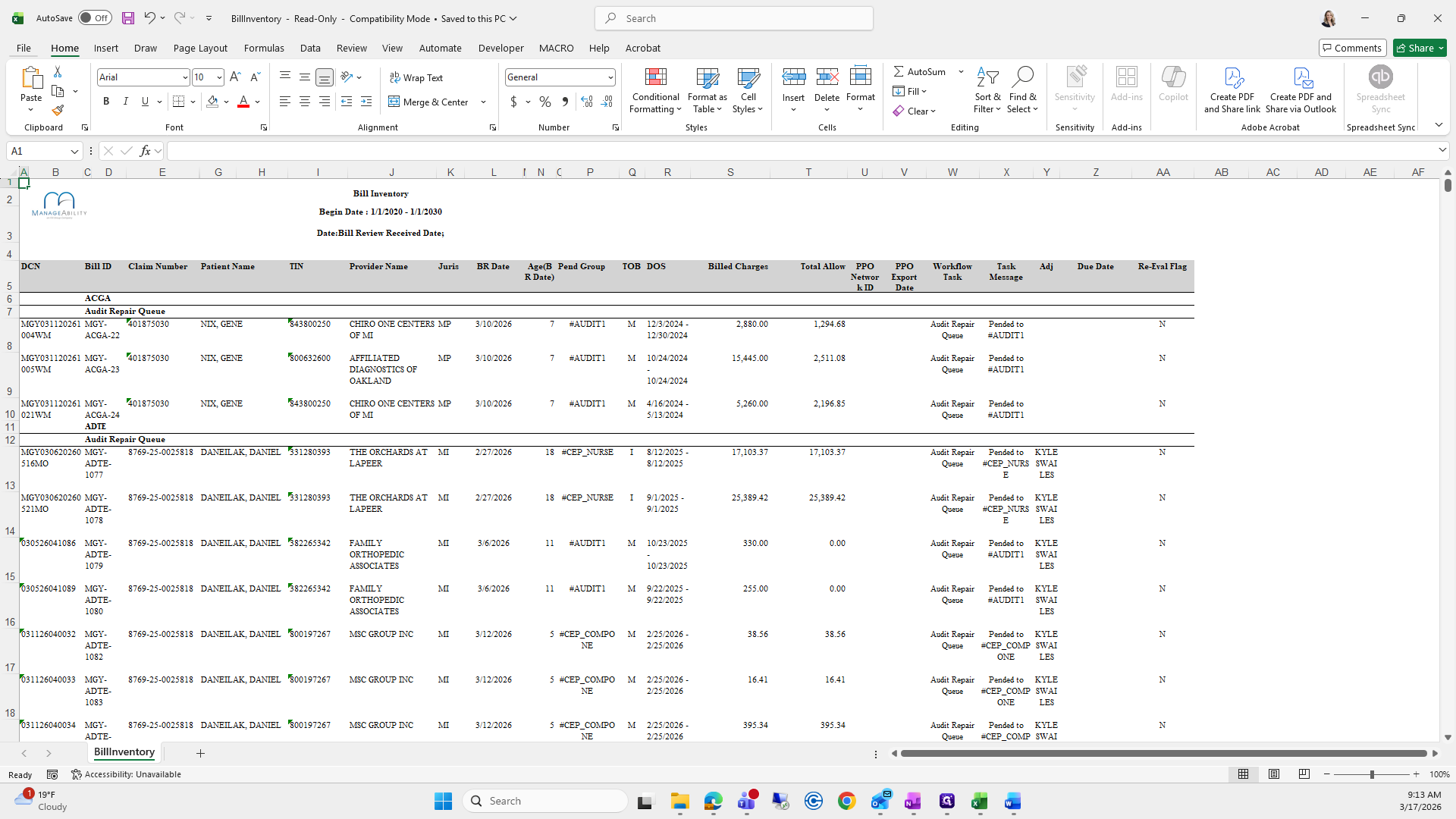Click Center align text icon

[x=305, y=102]
